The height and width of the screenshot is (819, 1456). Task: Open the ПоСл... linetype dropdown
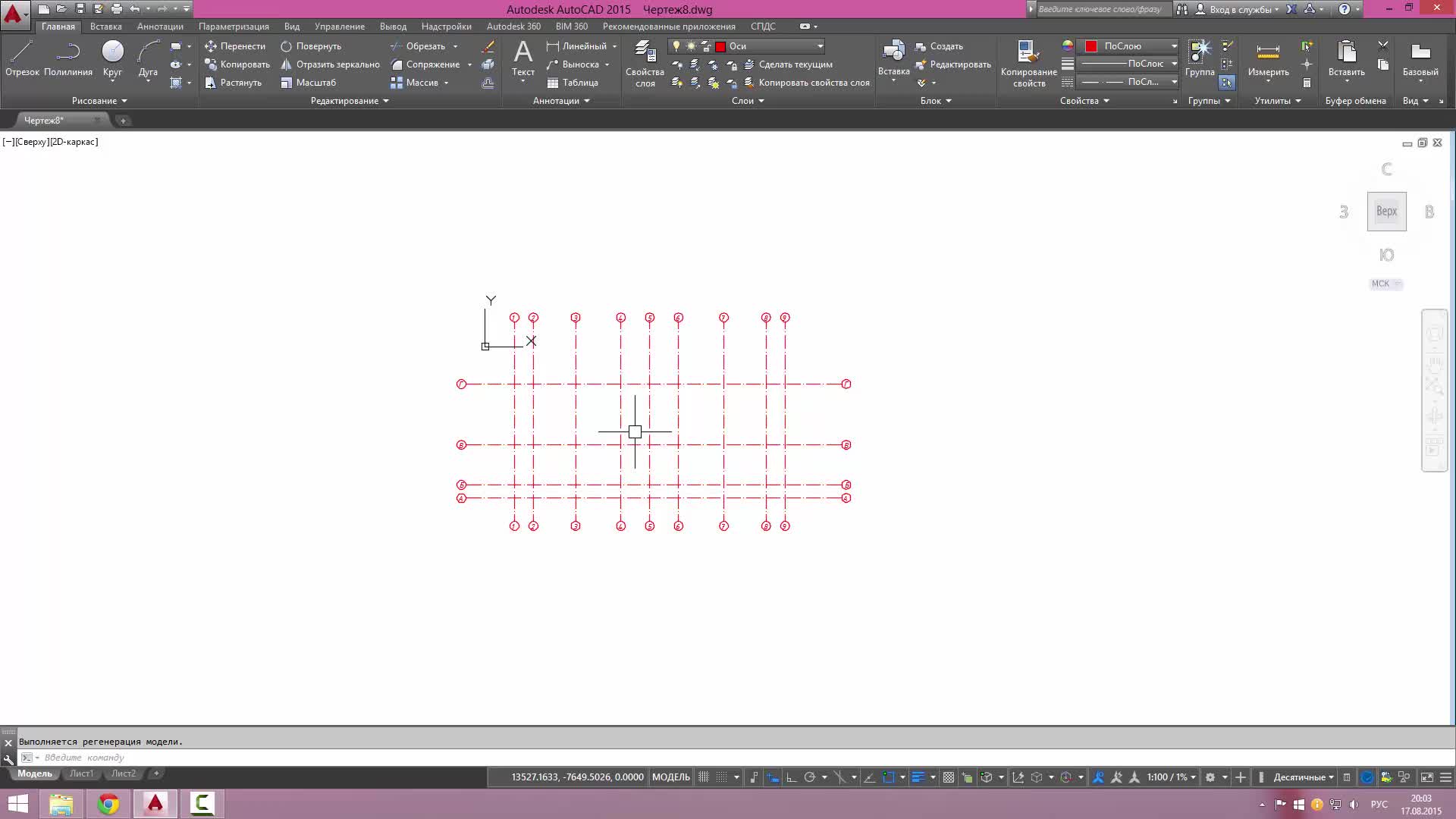point(1128,82)
